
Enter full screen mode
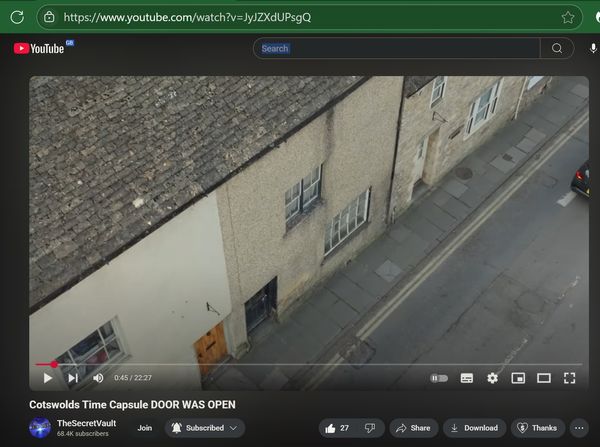coord(569,378)
